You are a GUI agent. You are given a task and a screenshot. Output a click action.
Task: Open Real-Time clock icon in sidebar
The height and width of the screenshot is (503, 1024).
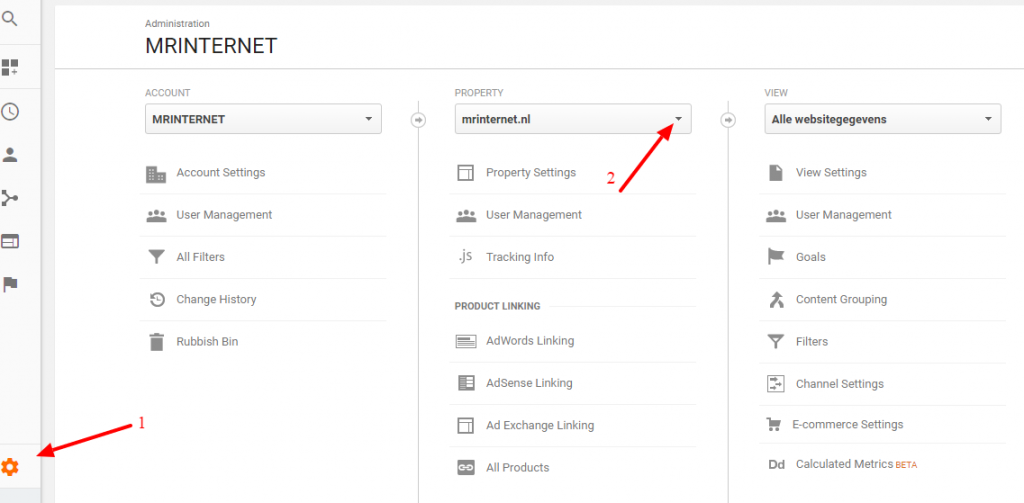point(10,111)
